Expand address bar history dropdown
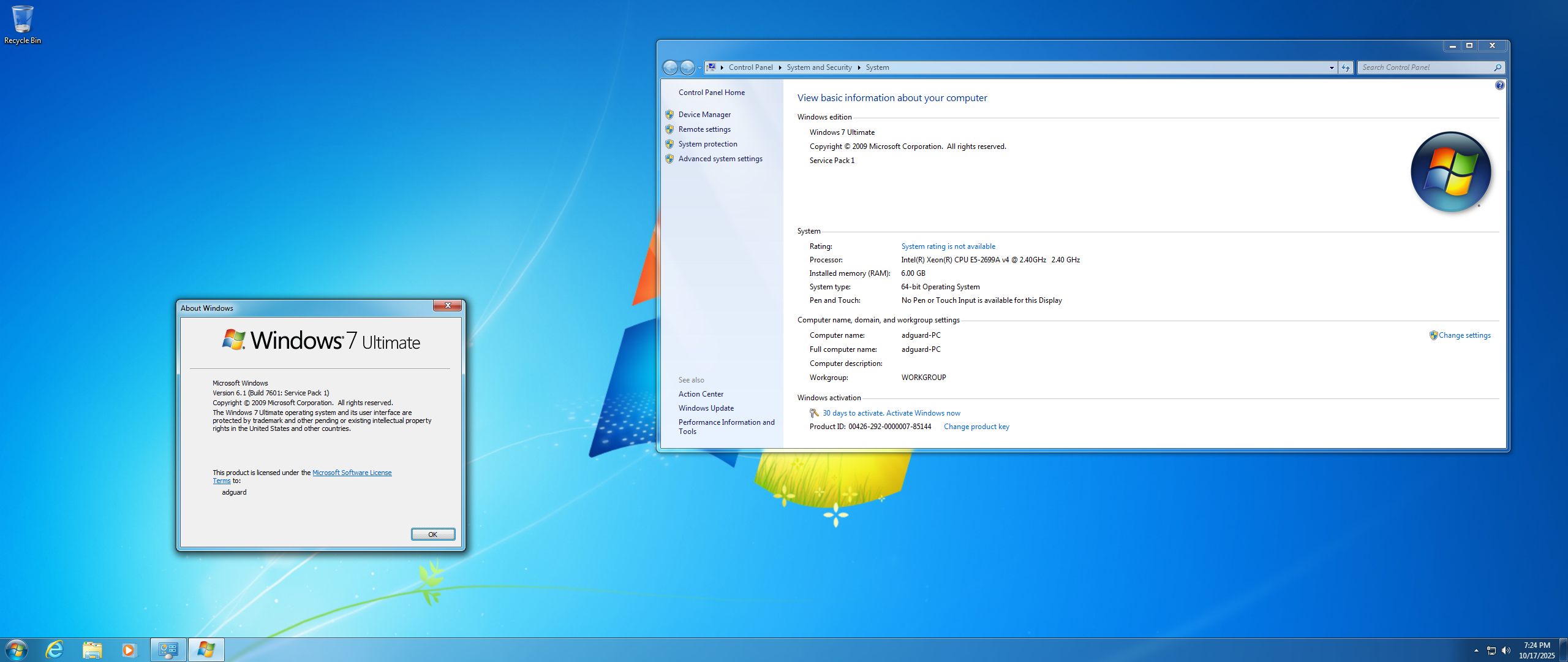1568x662 pixels. tap(1332, 67)
